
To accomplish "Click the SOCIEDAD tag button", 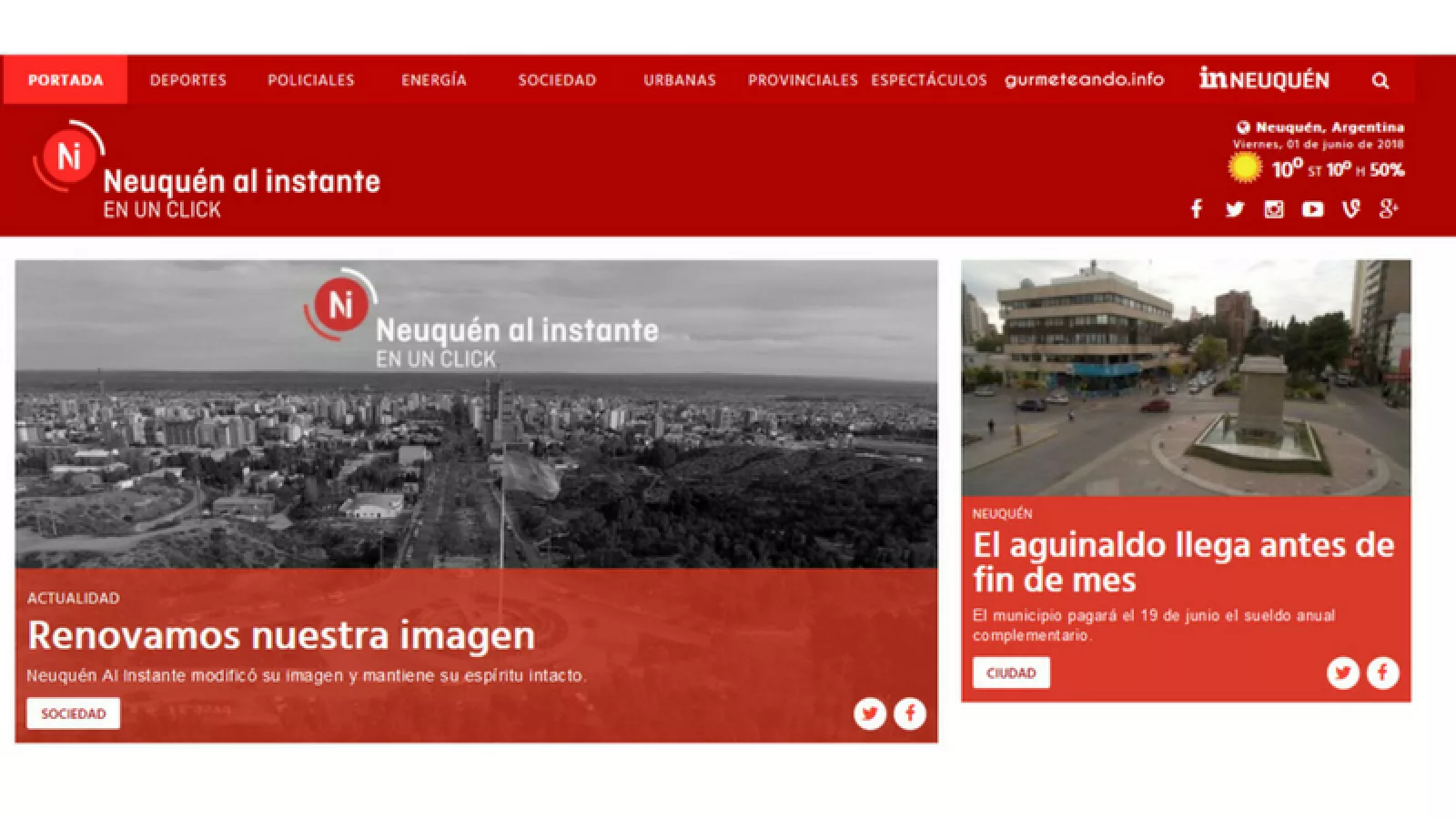I will [x=73, y=713].
